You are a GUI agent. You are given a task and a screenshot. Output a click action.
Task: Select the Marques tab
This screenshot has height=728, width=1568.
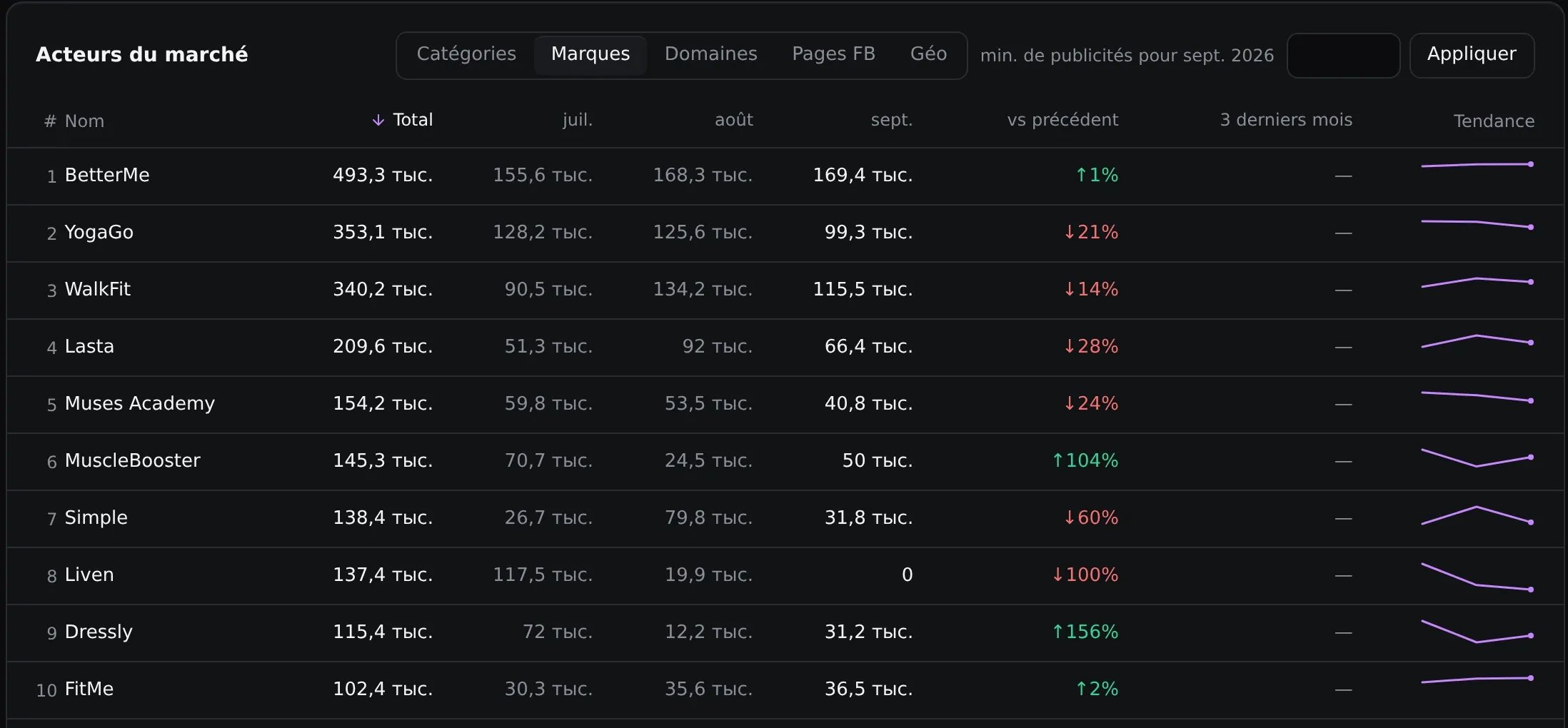590,54
